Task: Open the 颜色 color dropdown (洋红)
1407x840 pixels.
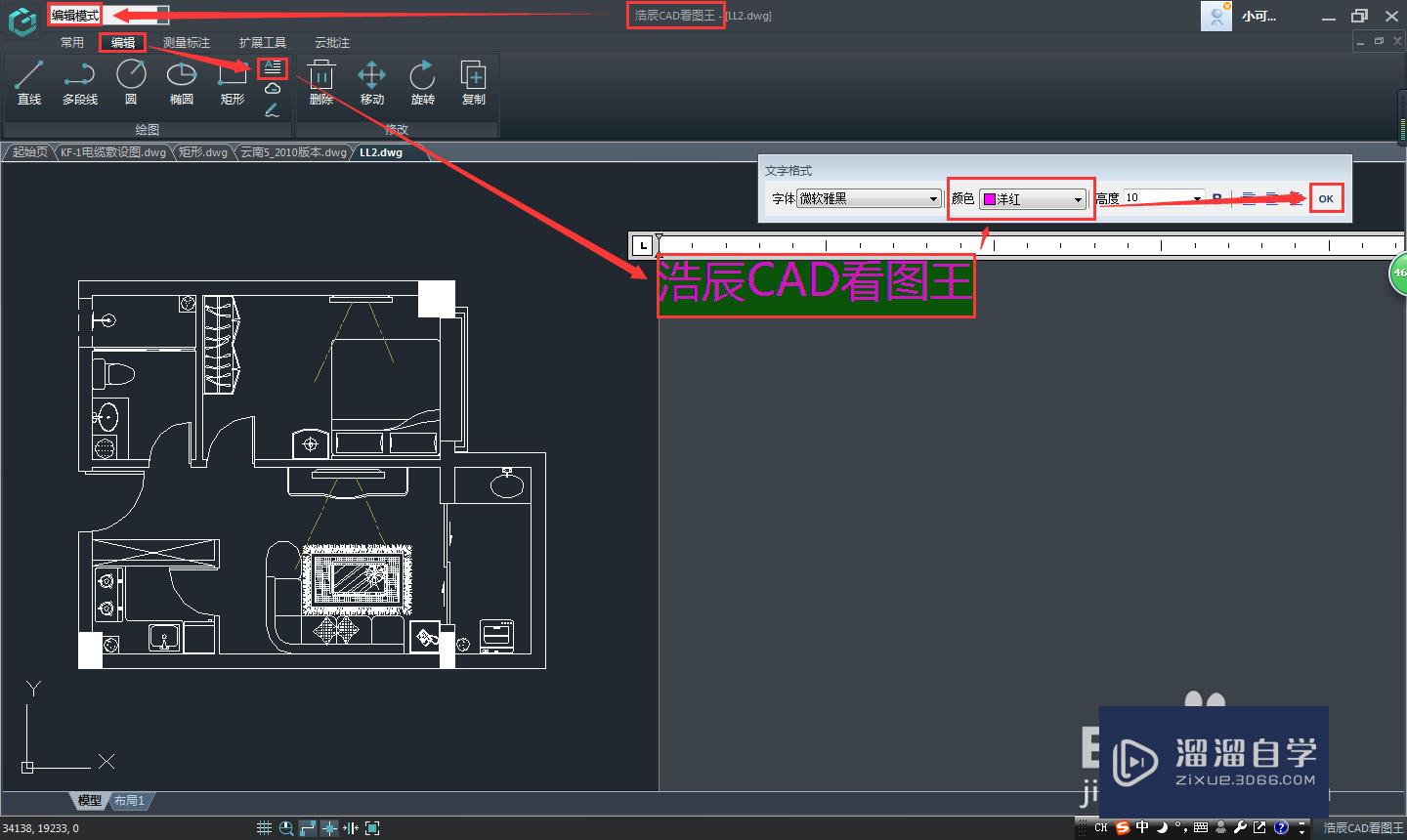Action: point(1033,198)
